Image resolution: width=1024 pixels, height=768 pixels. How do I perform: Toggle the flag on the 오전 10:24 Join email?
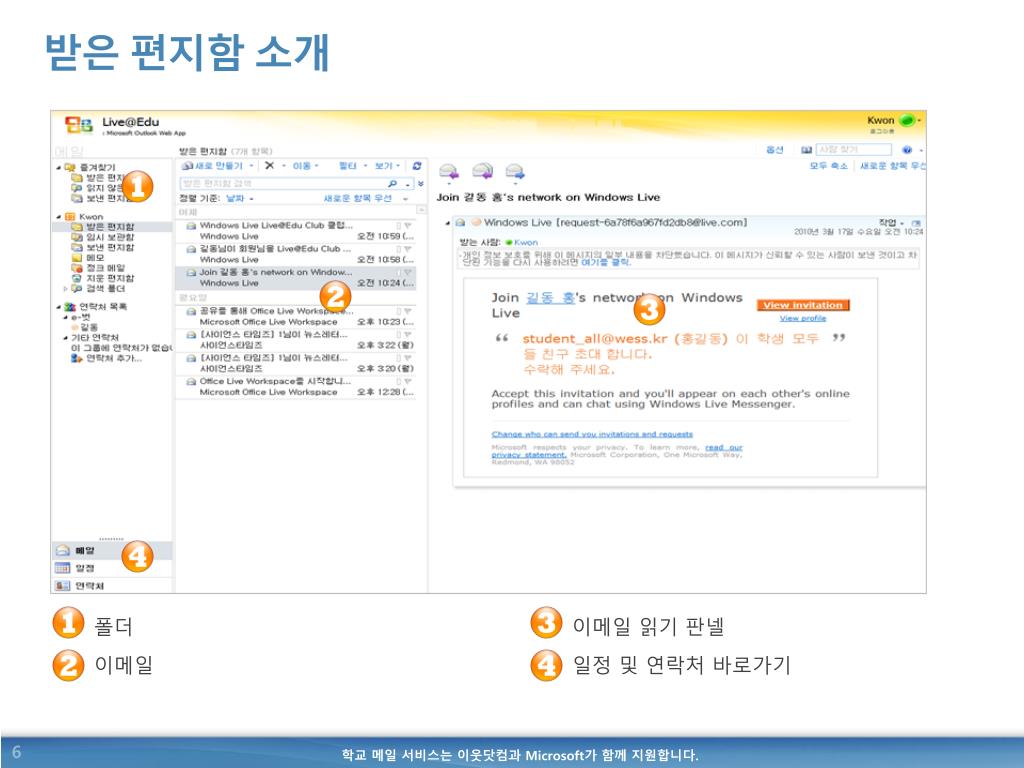pyautogui.click(x=408, y=272)
